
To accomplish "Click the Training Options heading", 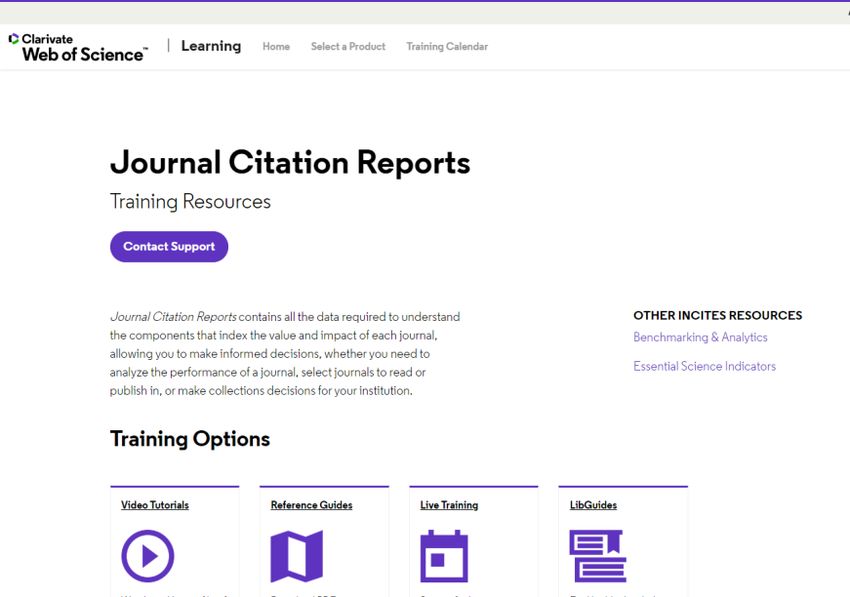I will 190,439.
